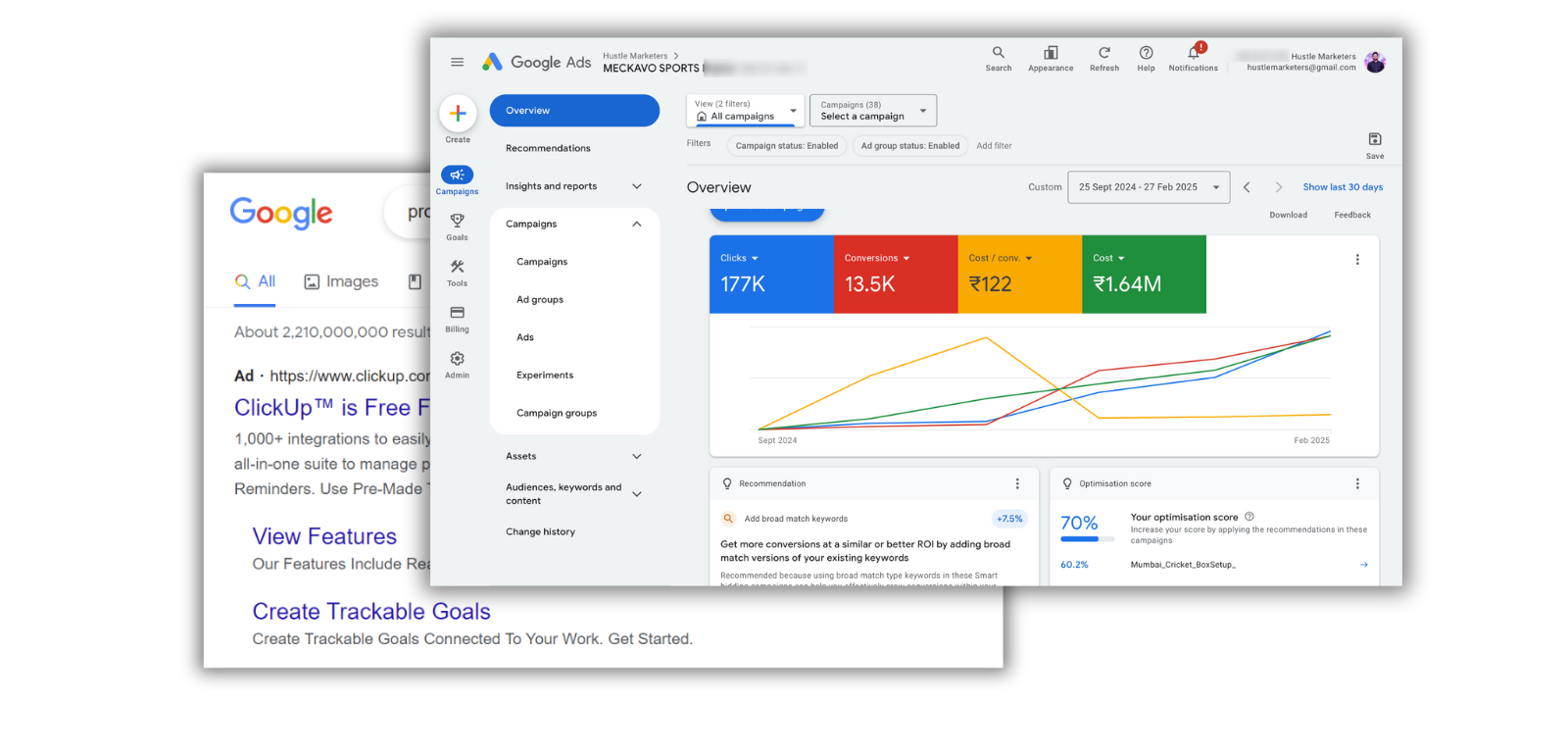Open the Clicks metric dropdown
1568x753 pixels.
pos(739,258)
